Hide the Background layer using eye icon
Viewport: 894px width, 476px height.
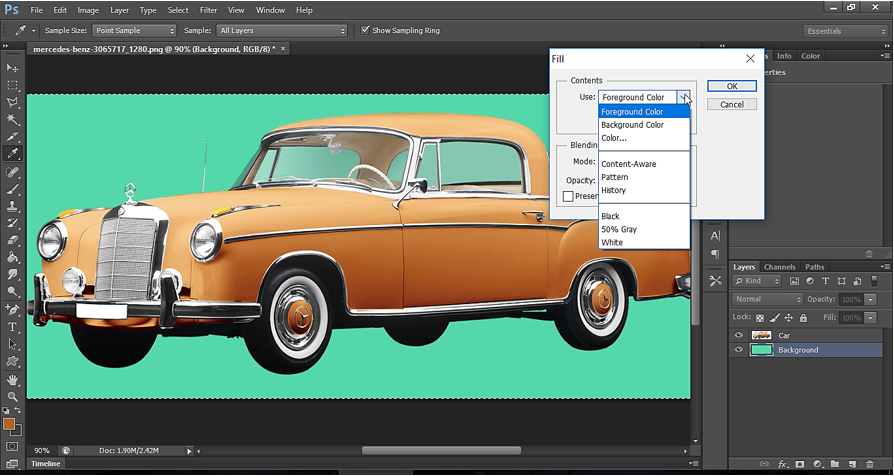(x=738, y=350)
